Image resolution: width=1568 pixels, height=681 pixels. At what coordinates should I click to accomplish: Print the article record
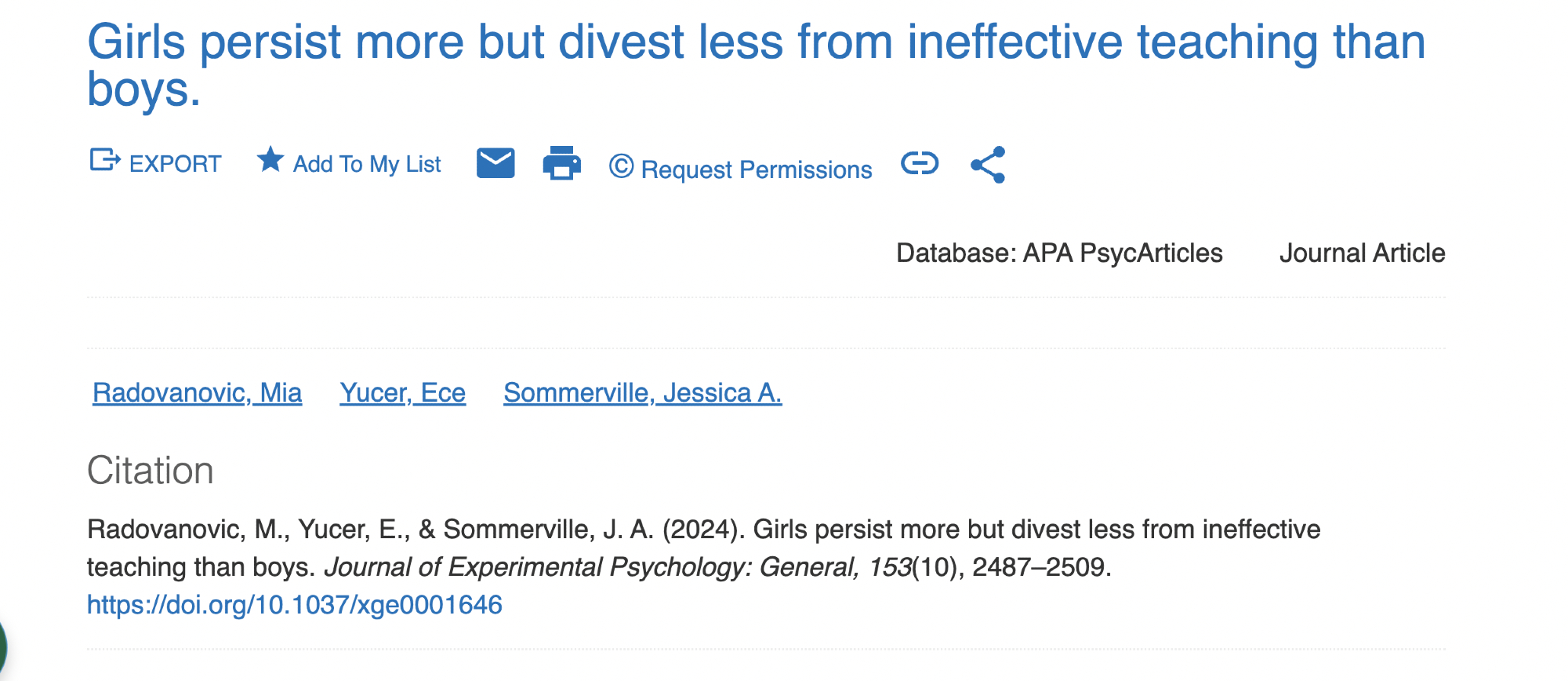[561, 163]
